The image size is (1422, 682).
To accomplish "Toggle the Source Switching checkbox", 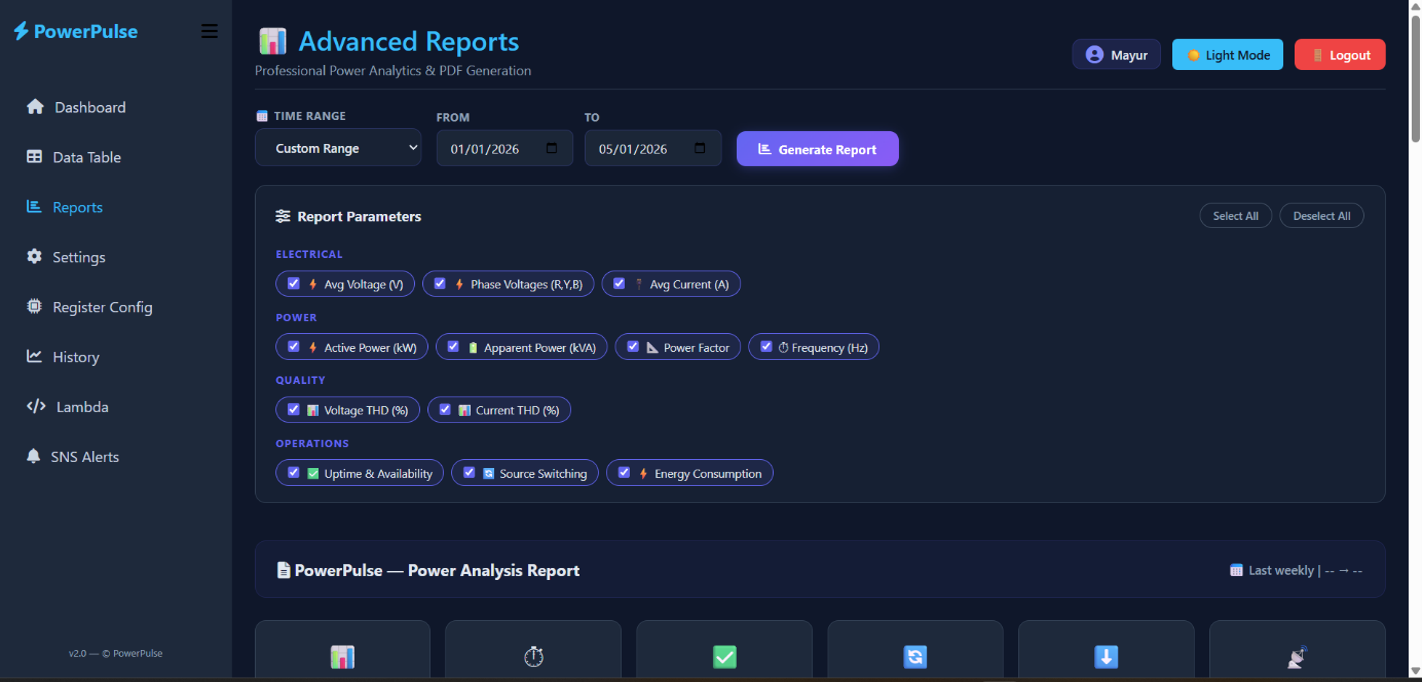I will click(x=469, y=473).
